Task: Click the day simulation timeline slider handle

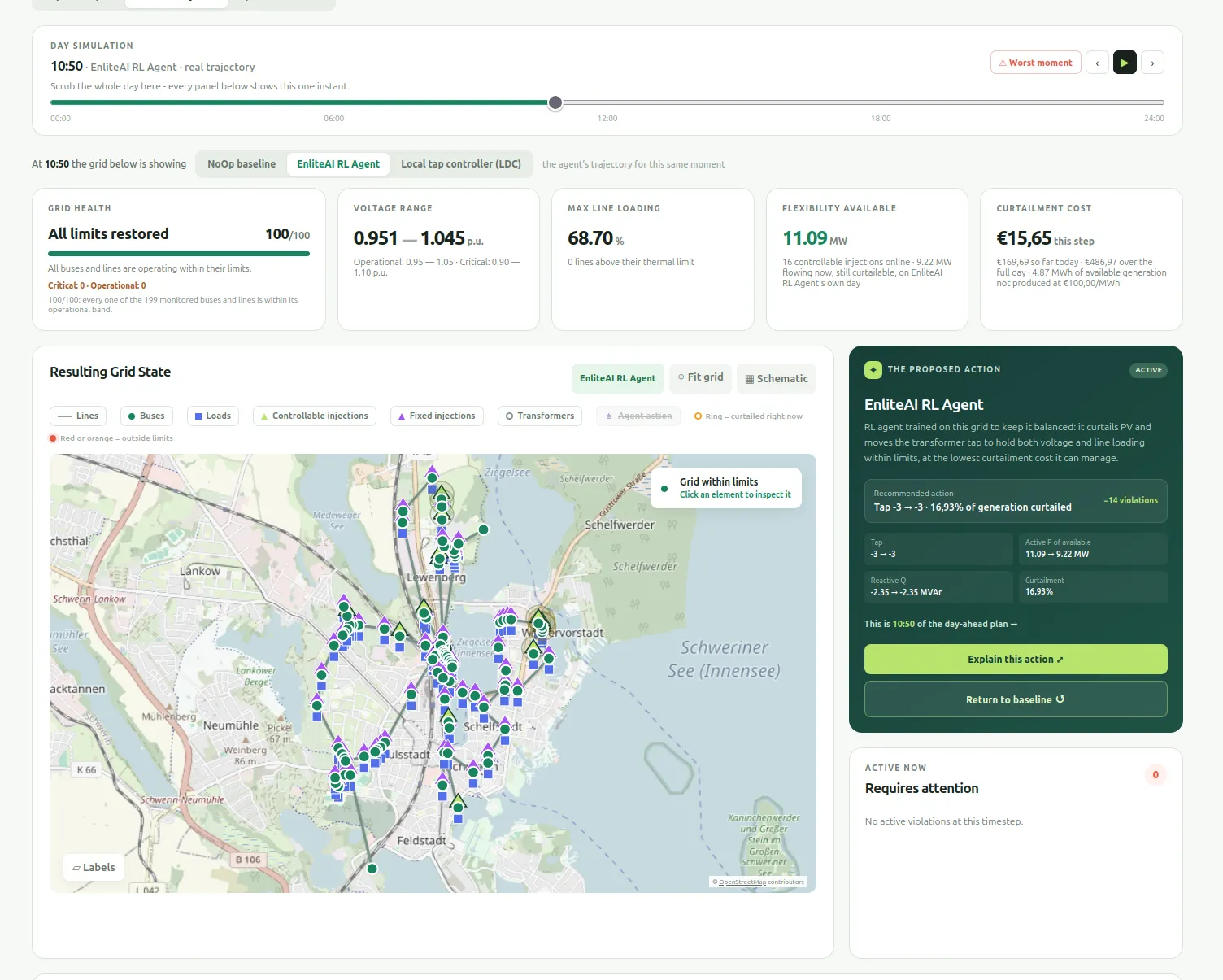Action: tap(555, 102)
